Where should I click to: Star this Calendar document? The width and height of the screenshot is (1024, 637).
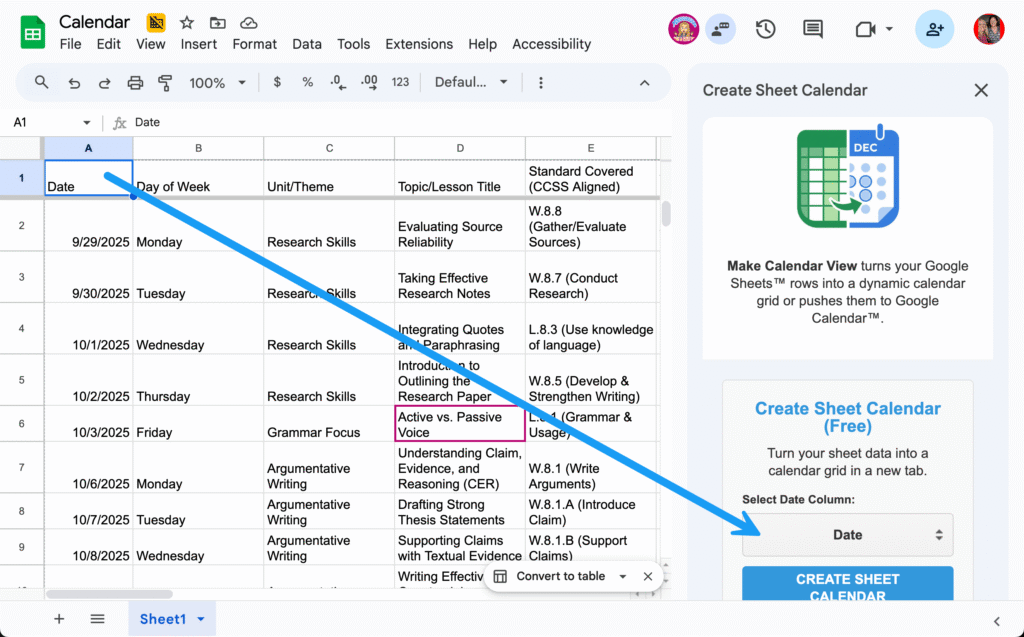[187, 22]
